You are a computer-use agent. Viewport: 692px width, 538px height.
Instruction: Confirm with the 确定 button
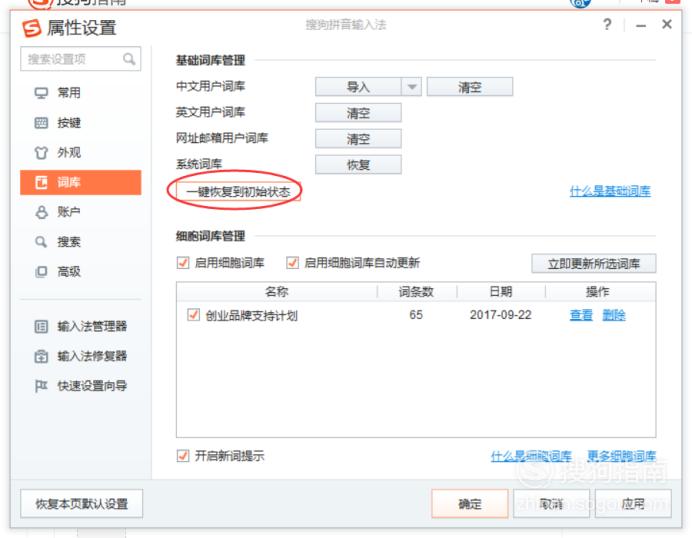click(470, 504)
